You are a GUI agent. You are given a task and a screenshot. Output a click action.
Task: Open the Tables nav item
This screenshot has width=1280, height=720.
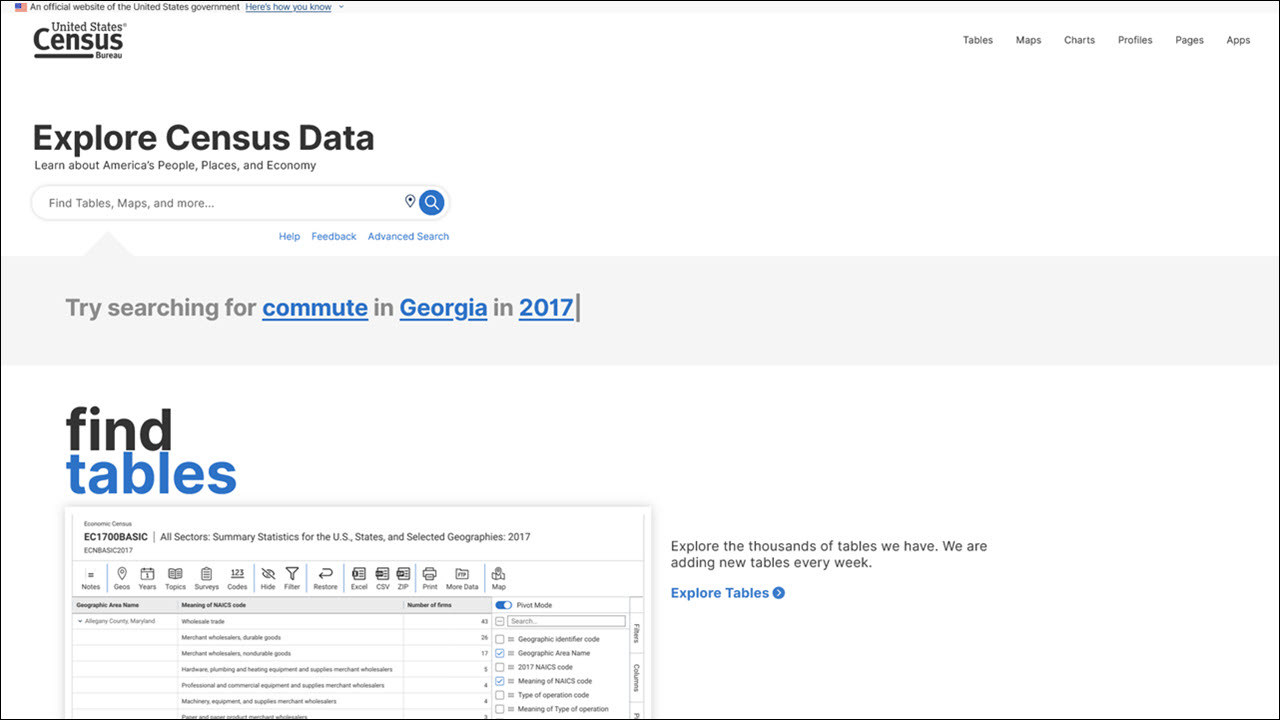pyautogui.click(x=978, y=40)
